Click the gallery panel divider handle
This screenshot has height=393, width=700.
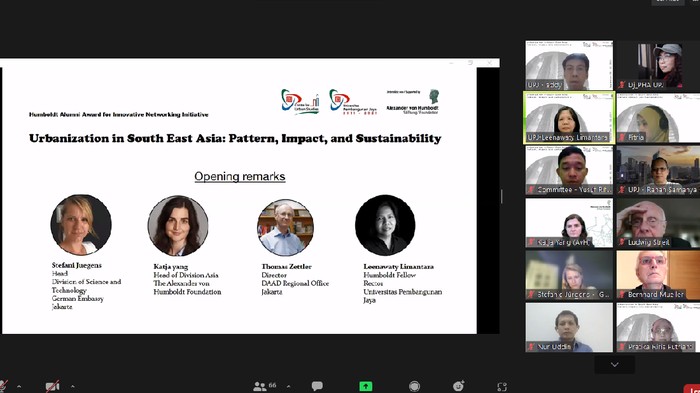click(x=501, y=196)
